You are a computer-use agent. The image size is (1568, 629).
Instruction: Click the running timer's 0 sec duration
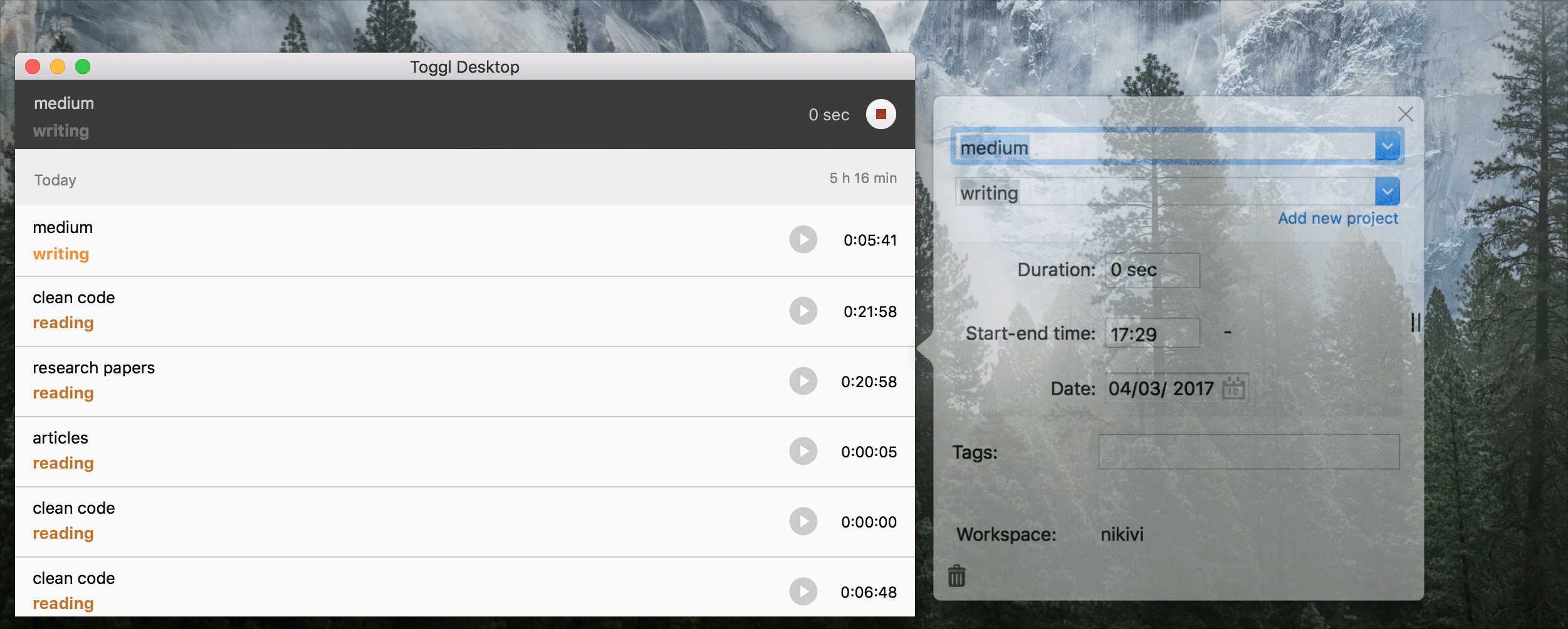click(828, 115)
